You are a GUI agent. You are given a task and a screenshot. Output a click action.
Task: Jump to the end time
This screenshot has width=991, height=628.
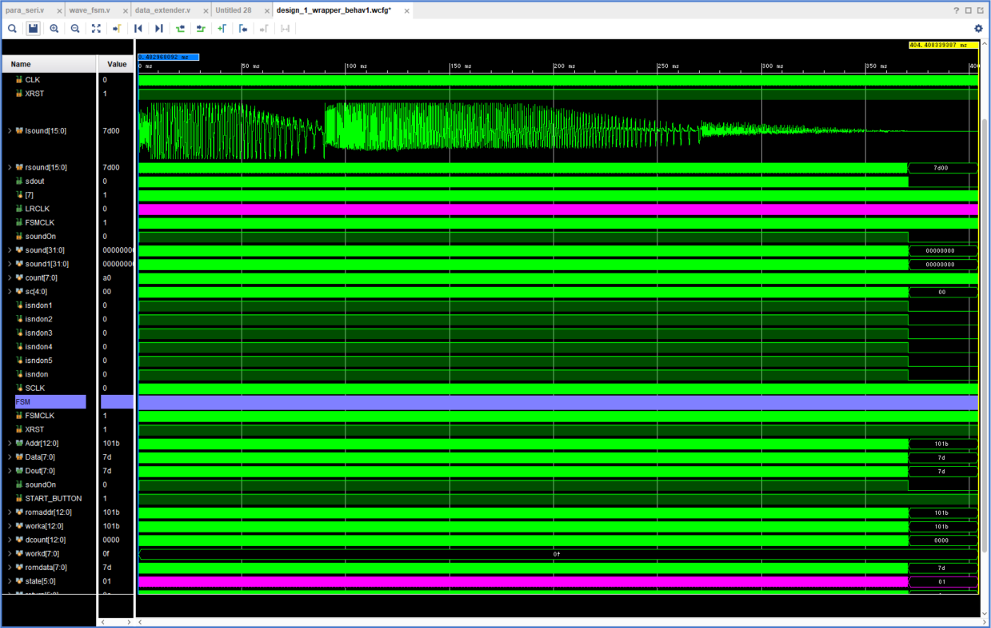[159, 29]
